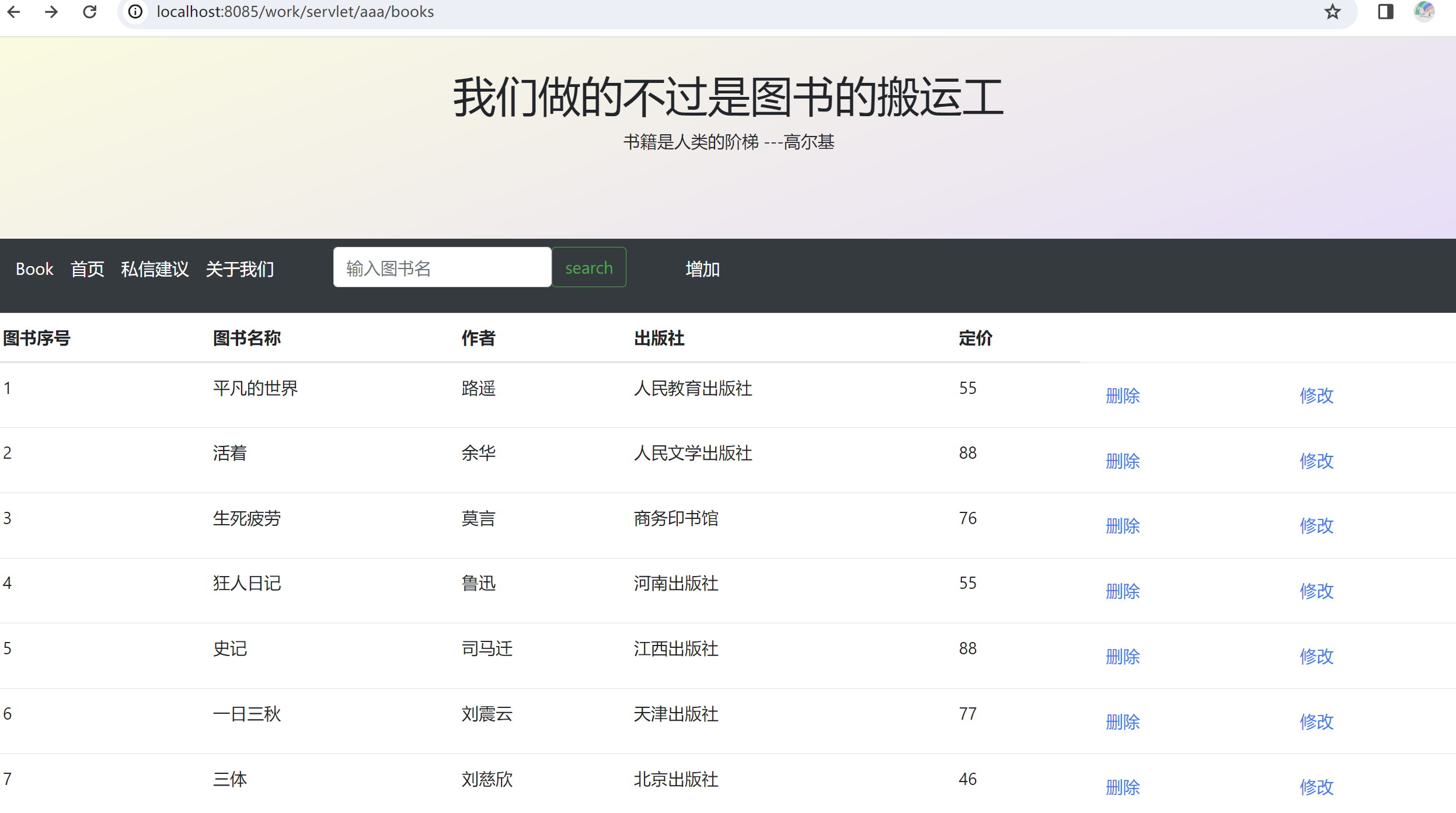Delete the book 一日三秋
1456x813 pixels.
click(1122, 722)
